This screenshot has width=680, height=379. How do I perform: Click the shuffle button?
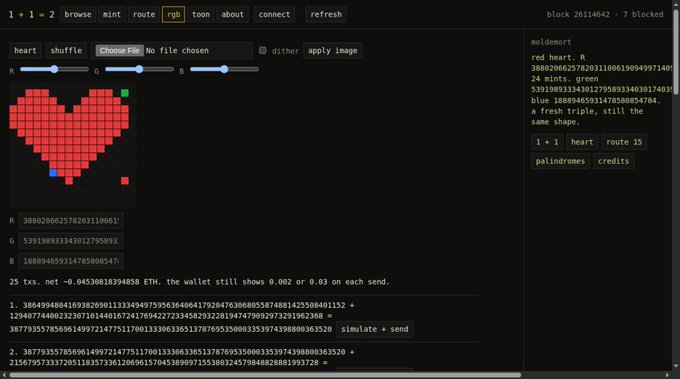tap(66, 50)
